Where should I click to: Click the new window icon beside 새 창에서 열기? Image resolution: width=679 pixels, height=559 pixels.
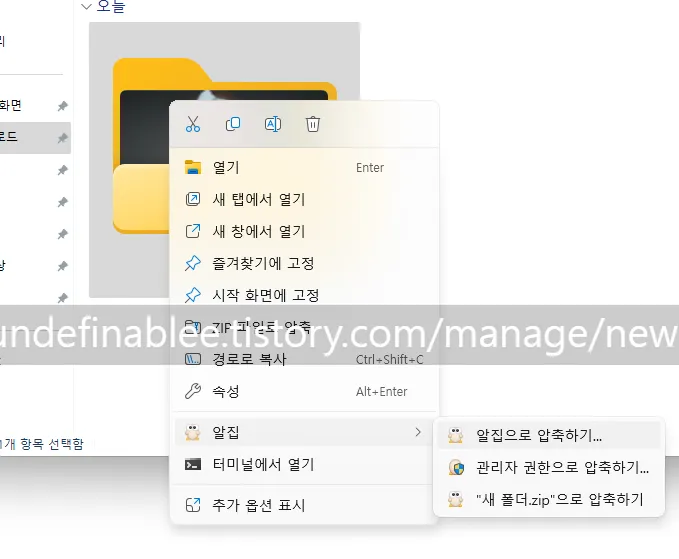pos(193,231)
